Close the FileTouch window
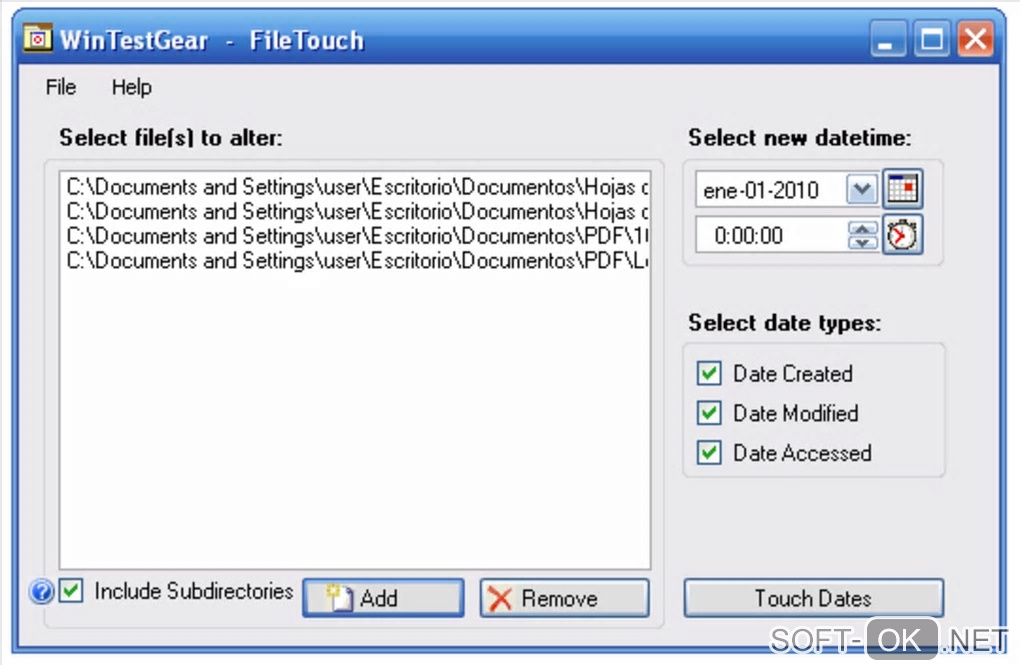The image size is (1020, 665). point(975,39)
